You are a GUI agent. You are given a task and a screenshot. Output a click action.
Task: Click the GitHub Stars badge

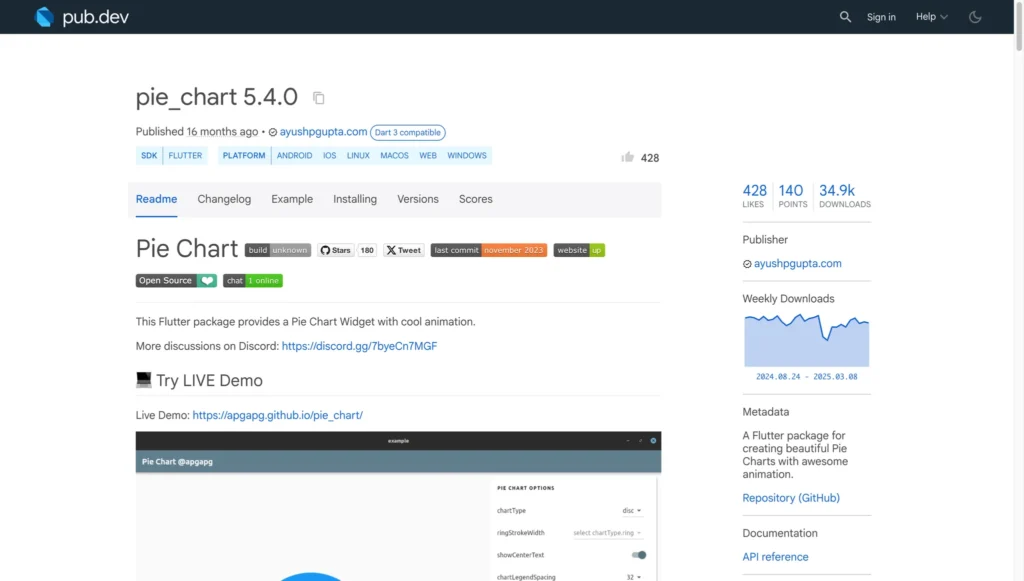click(336, 250)
